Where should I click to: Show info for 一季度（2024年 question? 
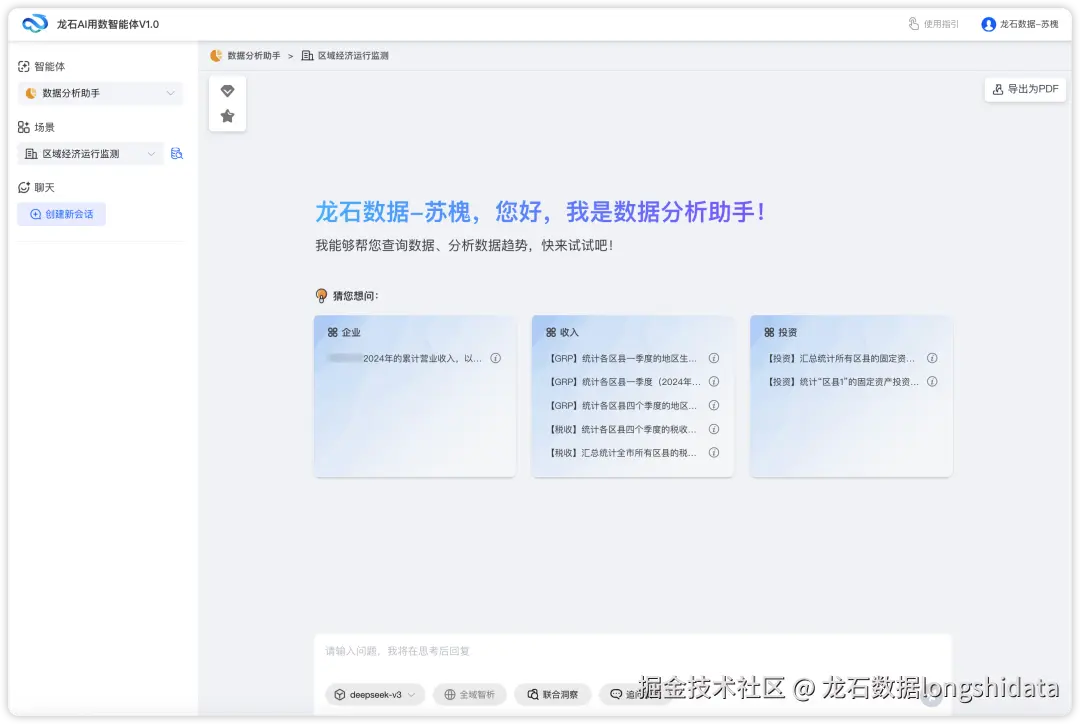[714, 382]
